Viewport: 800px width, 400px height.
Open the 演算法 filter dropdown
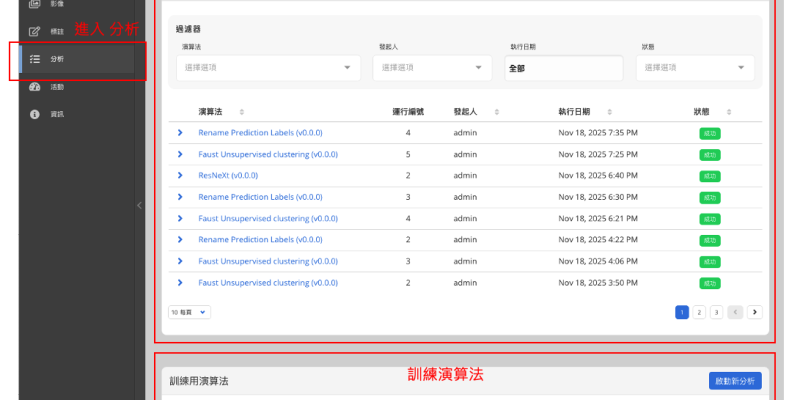coord(270,67)
